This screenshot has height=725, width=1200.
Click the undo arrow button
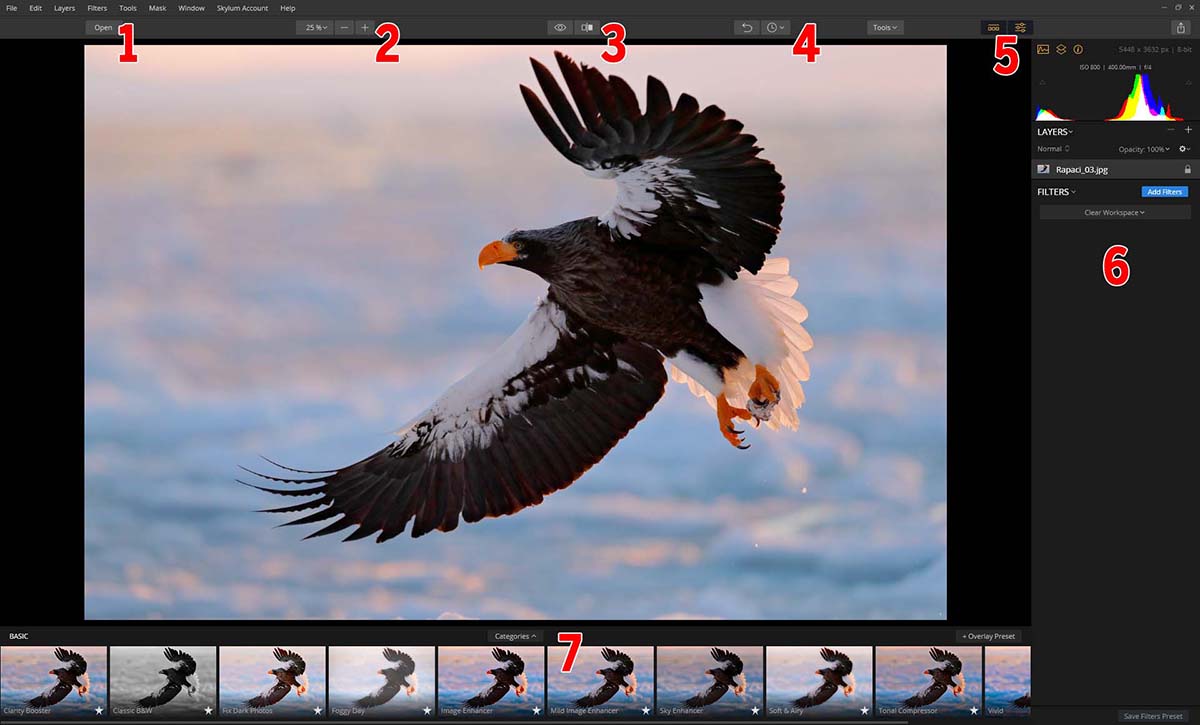(746, 28)
